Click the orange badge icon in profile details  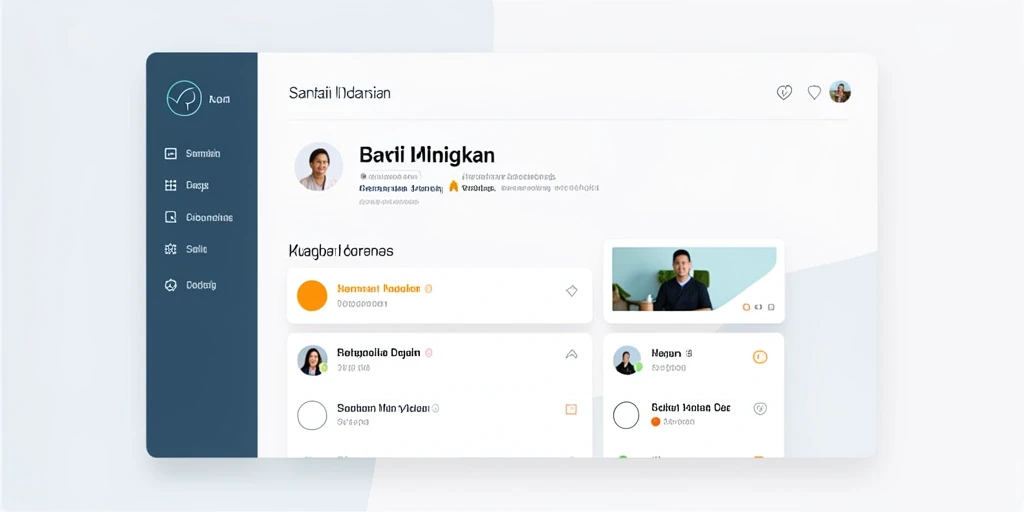(454, 187)
